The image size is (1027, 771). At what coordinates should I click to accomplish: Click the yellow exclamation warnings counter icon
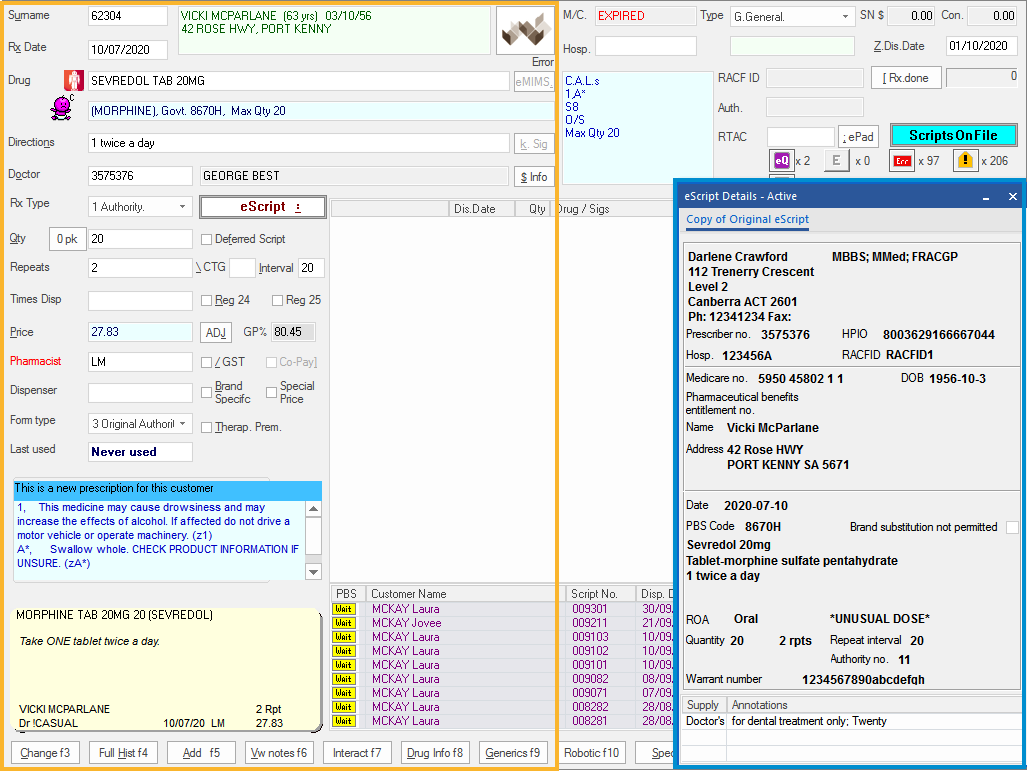pos(965,159)
